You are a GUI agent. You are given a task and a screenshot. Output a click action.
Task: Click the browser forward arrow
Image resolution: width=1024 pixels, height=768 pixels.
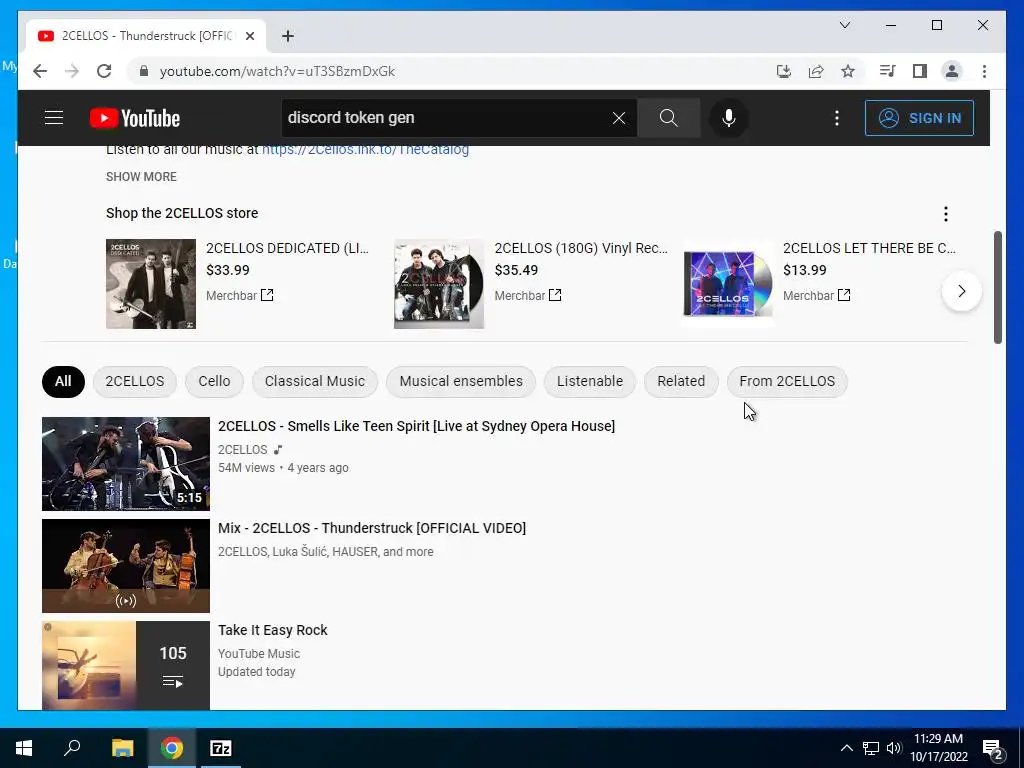[x=72, y=71]
